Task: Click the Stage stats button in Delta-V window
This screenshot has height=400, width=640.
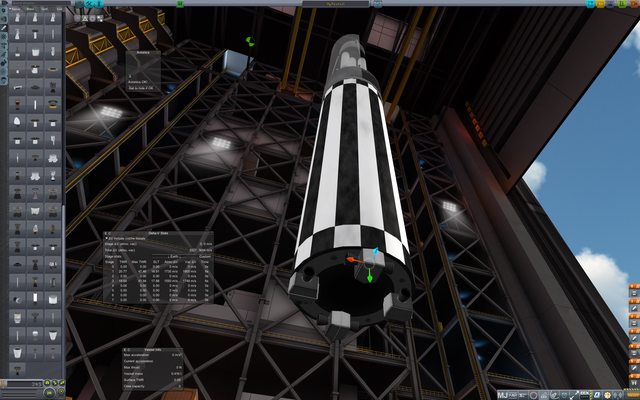Action: point(113,256)
